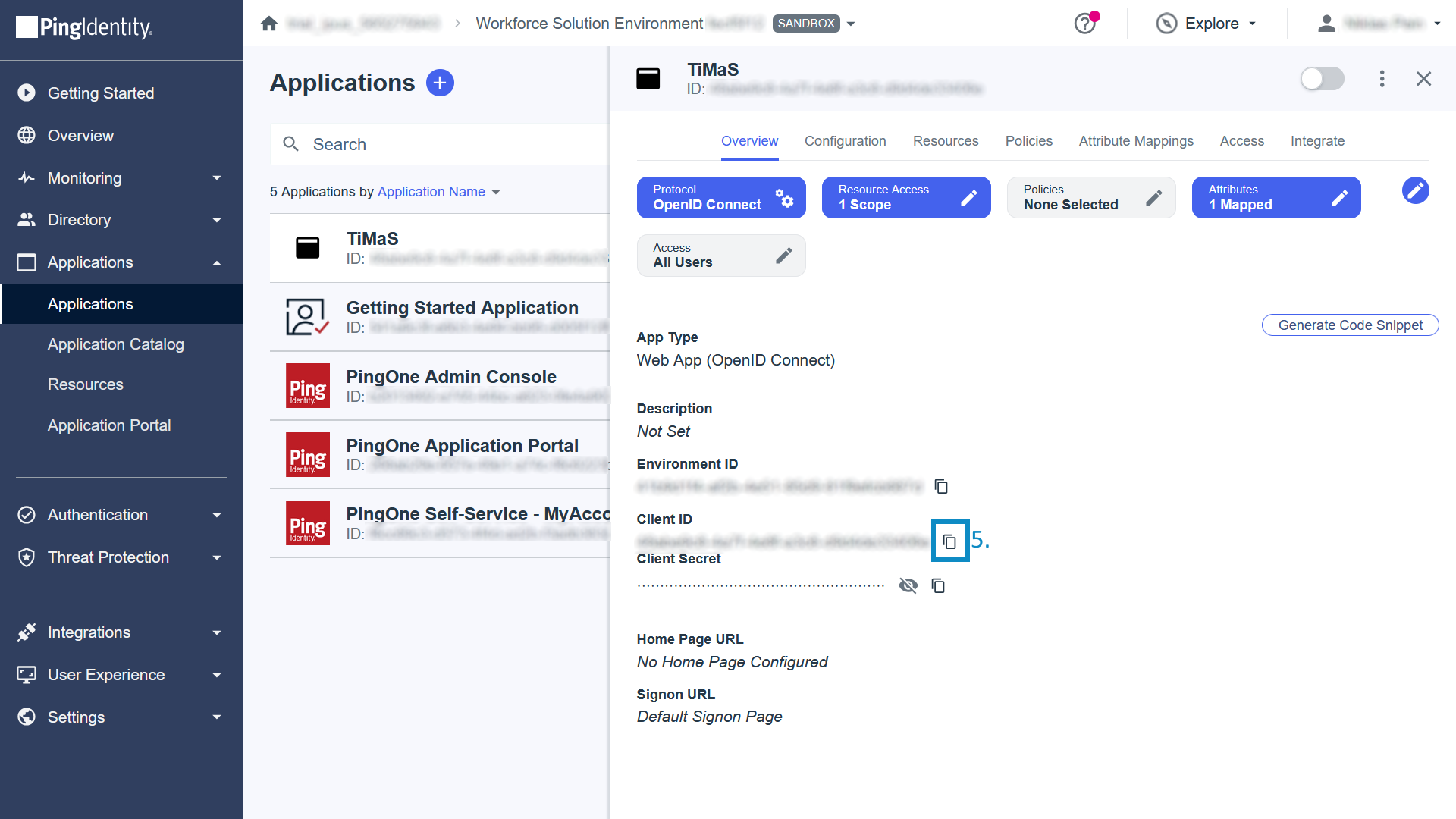The width and height of the screenshot is (1456, 819).
Task: Enable the TiMaS application toggle
Action: click(1322, 79)
